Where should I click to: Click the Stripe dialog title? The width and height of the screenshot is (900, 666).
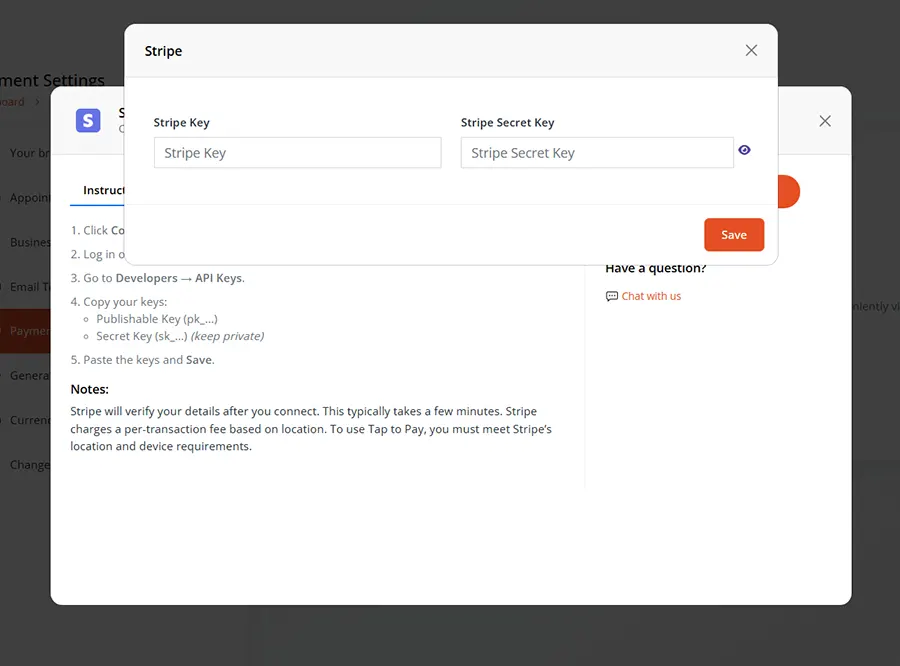coord(163,51)
